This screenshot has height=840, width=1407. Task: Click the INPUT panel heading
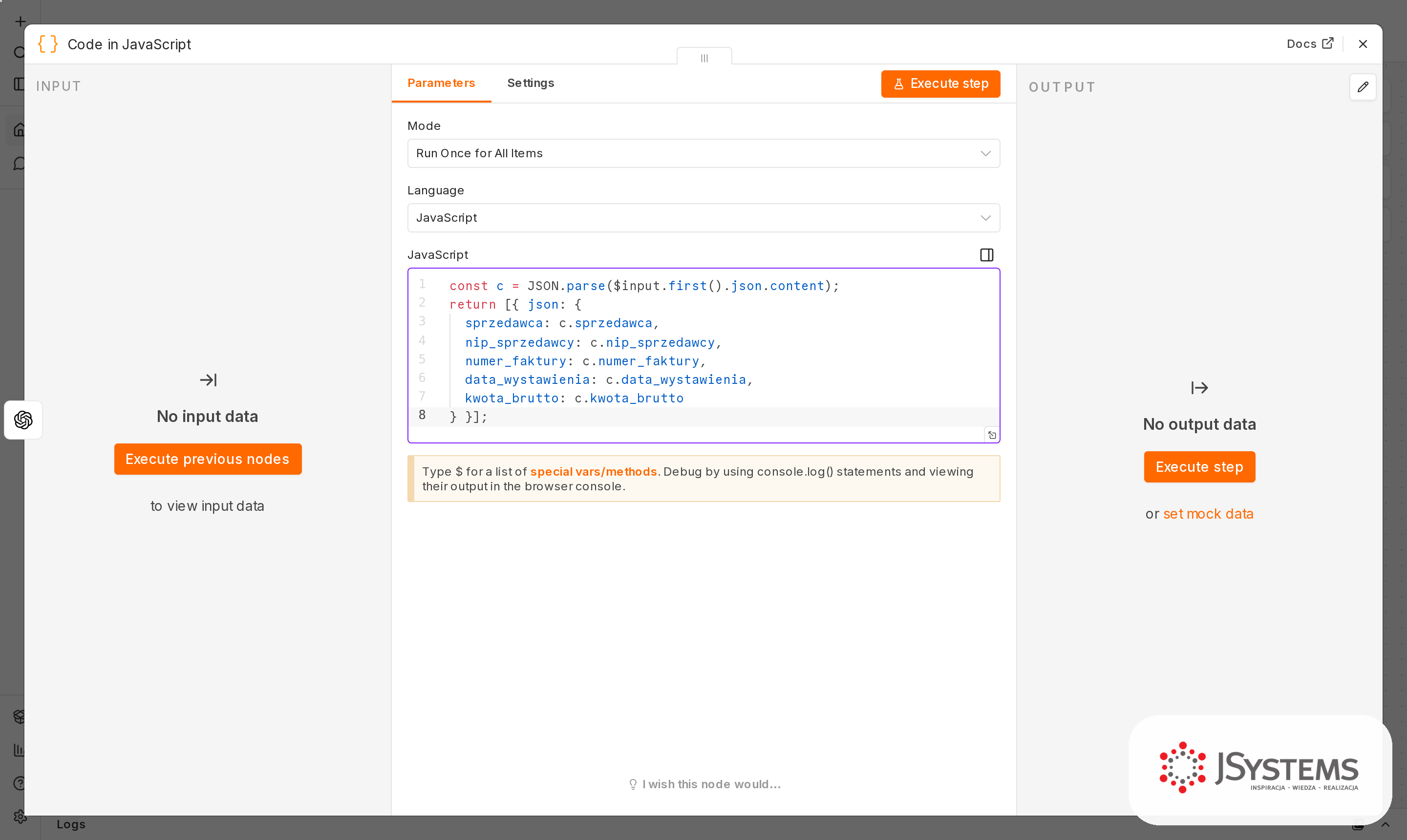(58, 86)
